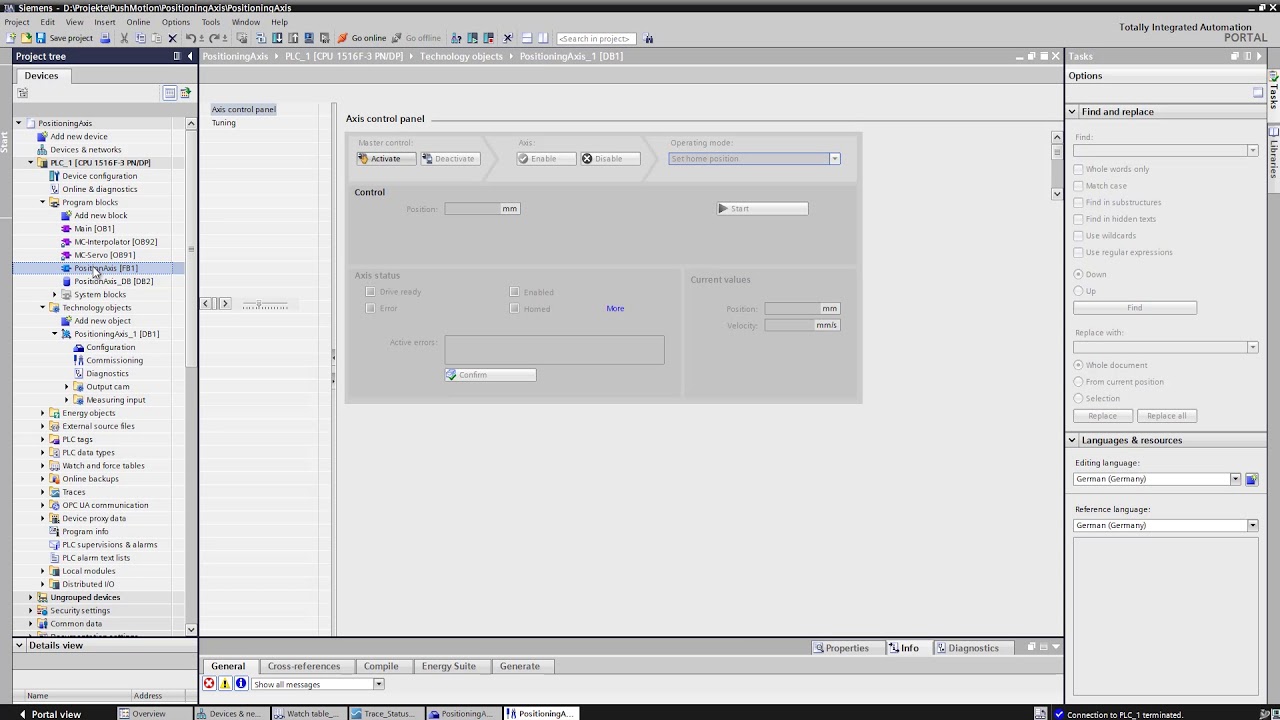Click the Copy icon in toolbar
1280x720 pixels.
coord(140,38)
